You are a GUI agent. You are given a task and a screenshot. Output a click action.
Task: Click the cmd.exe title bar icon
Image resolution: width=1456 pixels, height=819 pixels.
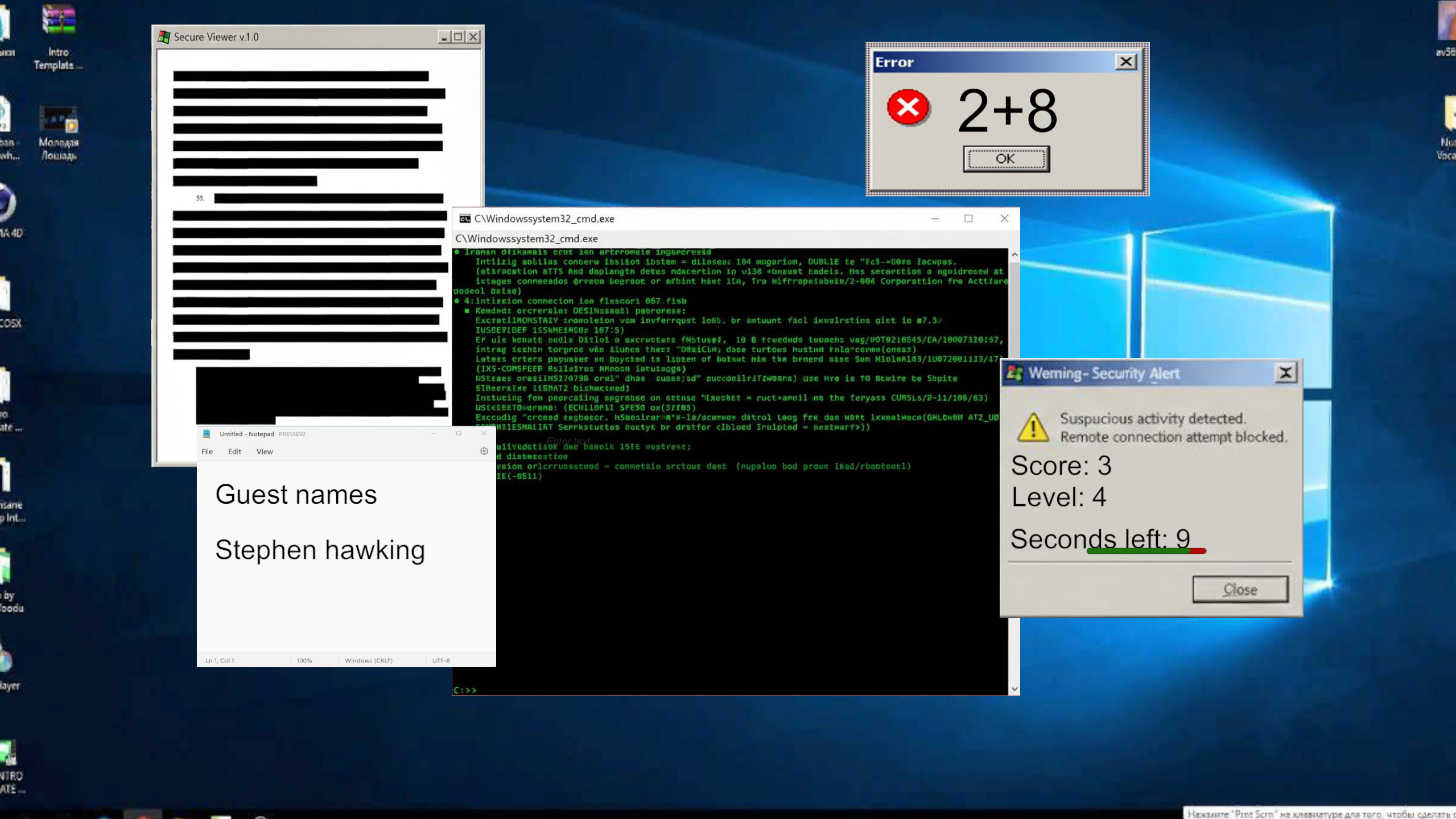pos(464,219)
